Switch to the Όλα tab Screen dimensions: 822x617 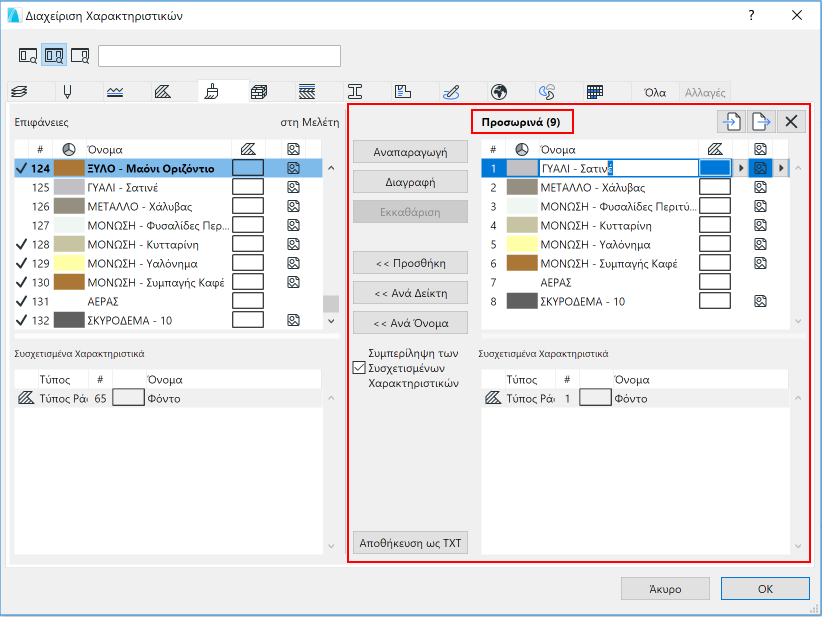pos(655,92)
